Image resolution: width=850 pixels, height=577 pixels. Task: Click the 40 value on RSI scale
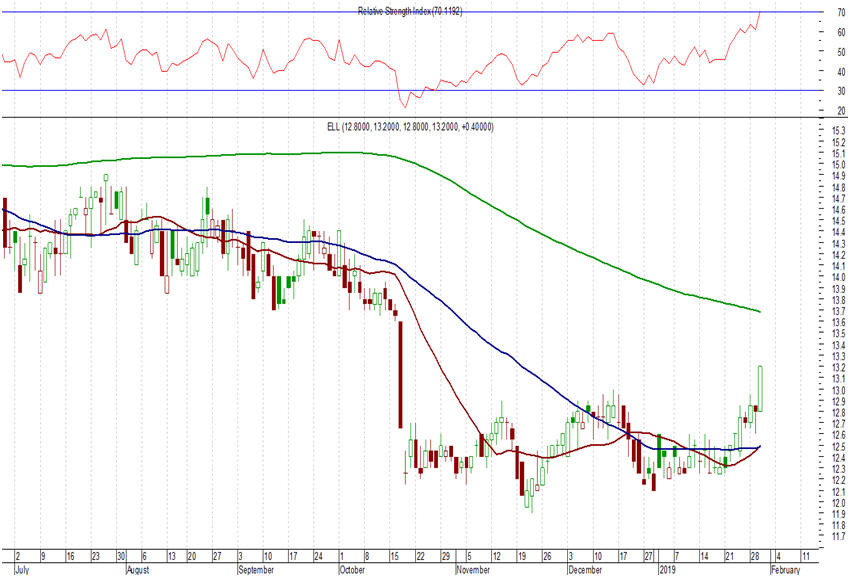pyautogui.click(x=841, y=71)
